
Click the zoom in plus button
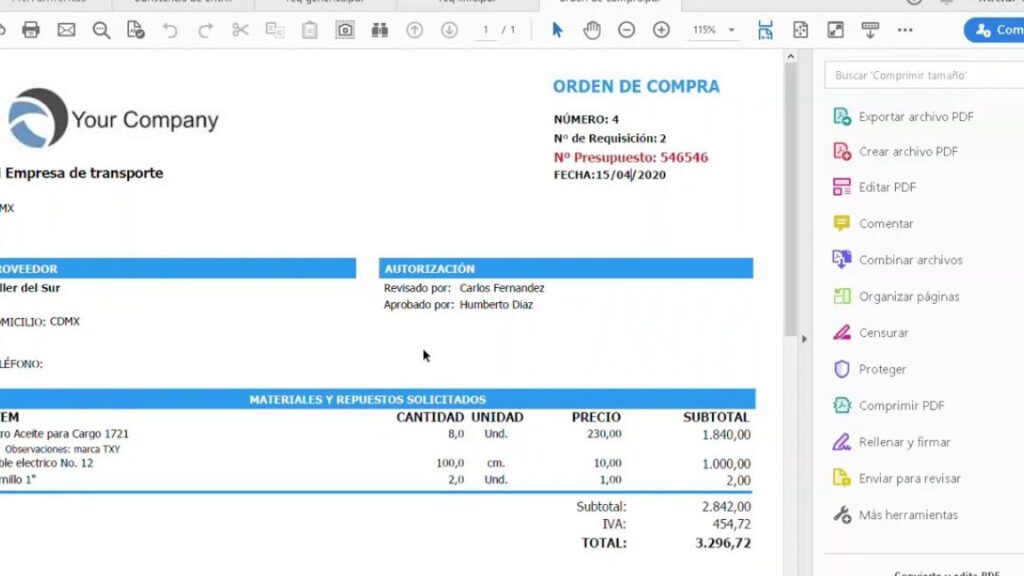click(x=661, y=30)
